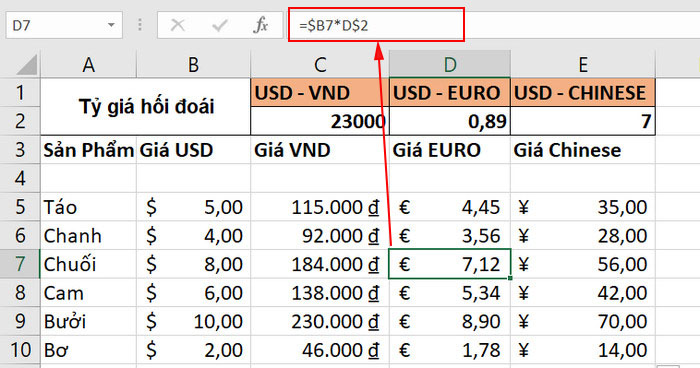
Task: Select row 8 header
Action: tap(20, 293)
